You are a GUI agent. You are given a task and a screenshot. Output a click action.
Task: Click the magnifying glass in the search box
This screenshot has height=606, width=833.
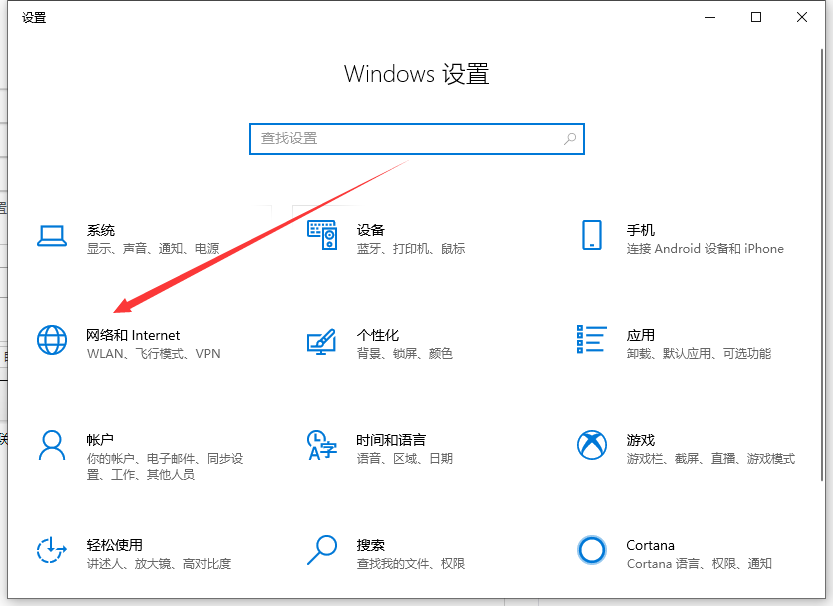(x=568, y=138)
